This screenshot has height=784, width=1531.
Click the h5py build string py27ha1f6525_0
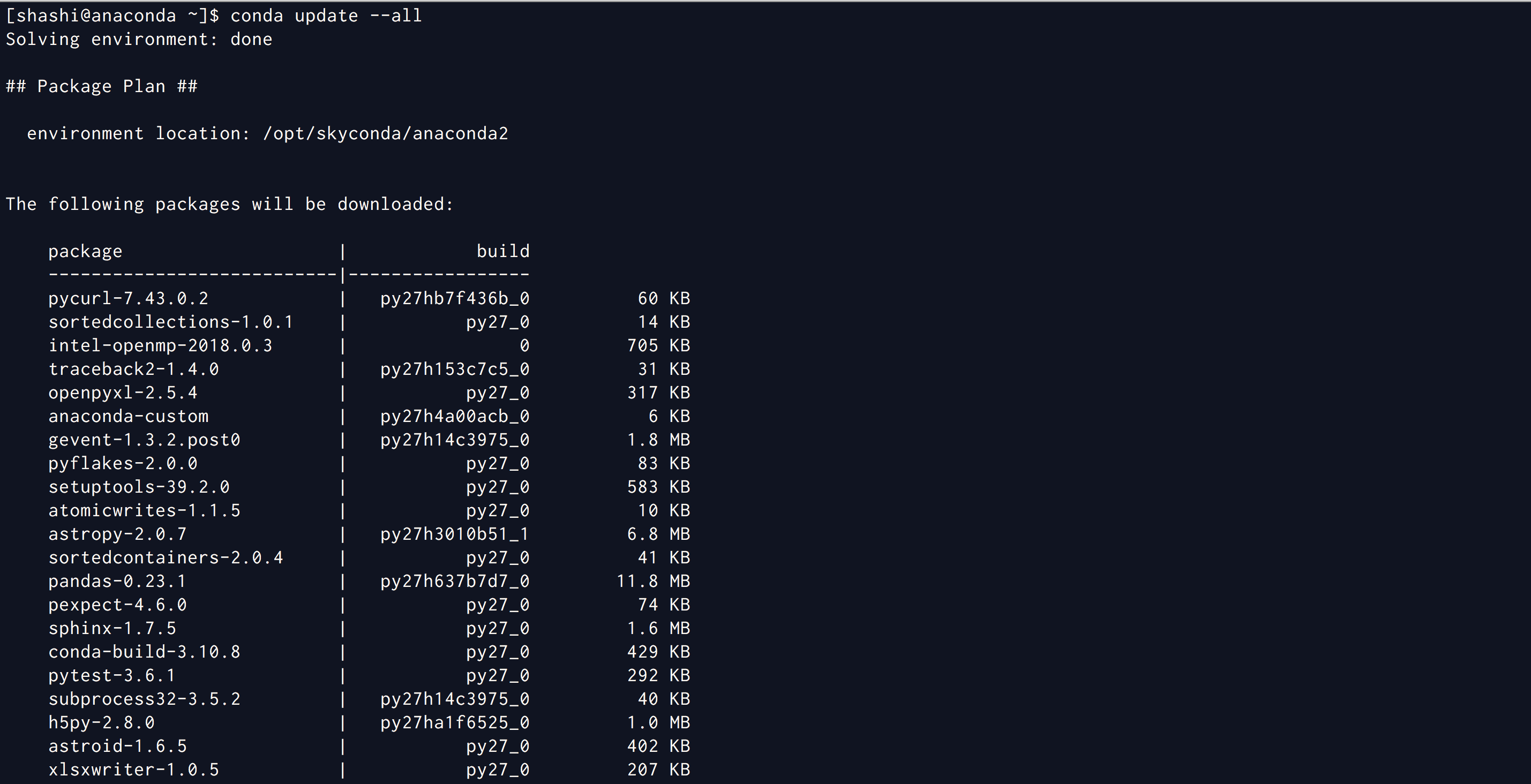point(454,722)
